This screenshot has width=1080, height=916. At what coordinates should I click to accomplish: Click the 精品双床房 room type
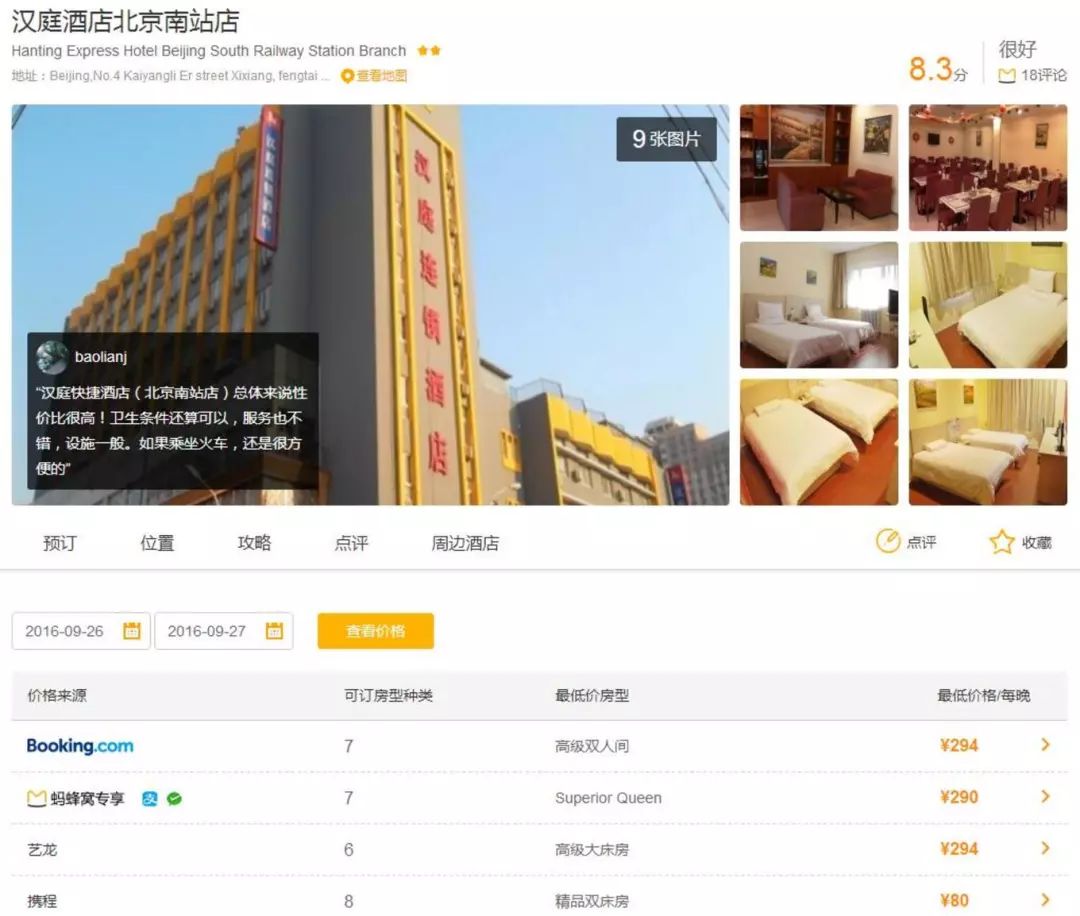pyautogui.click(x=592, y=901)
